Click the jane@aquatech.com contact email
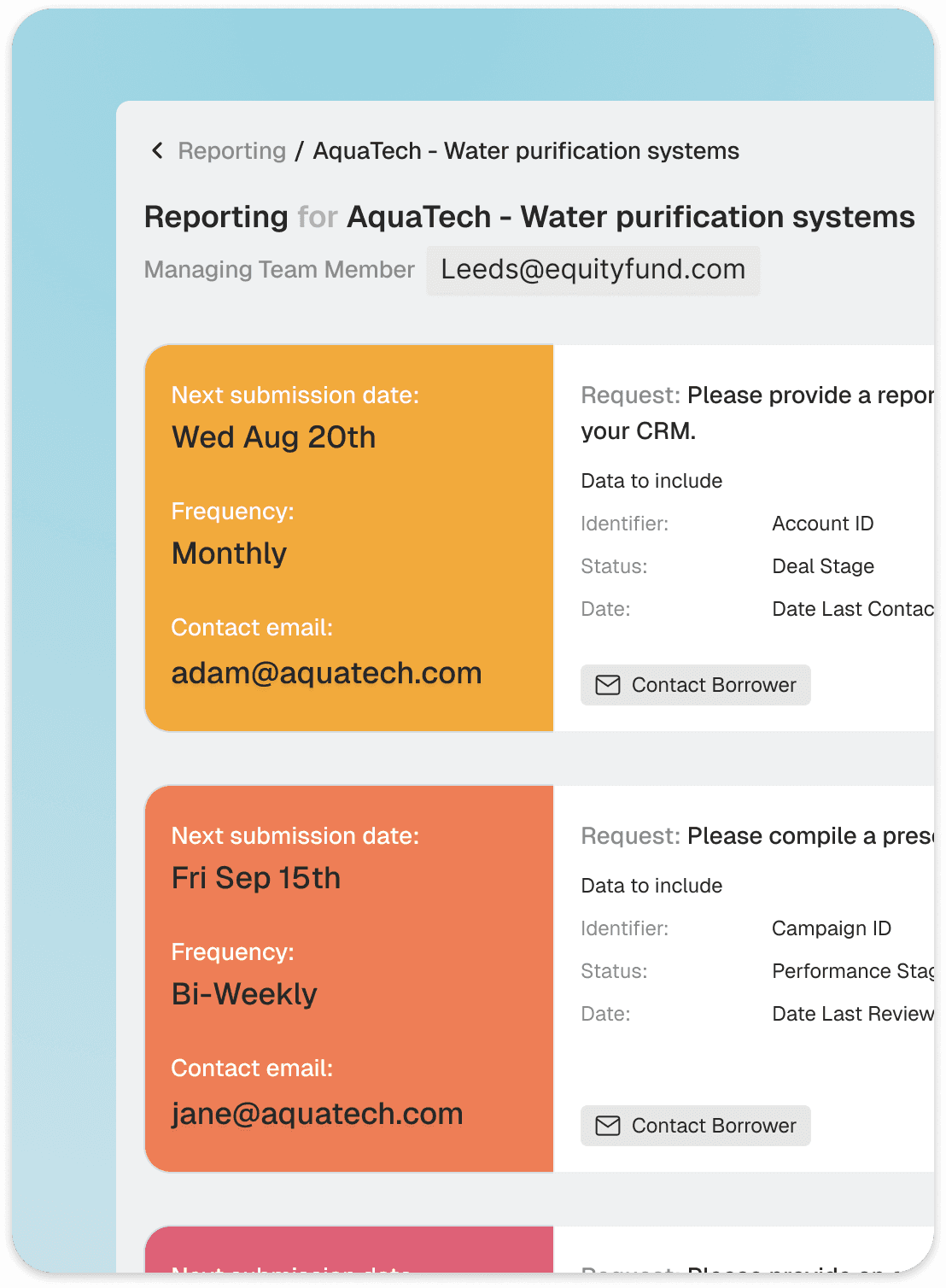946x1288 pixels. tap(317, 1114)
